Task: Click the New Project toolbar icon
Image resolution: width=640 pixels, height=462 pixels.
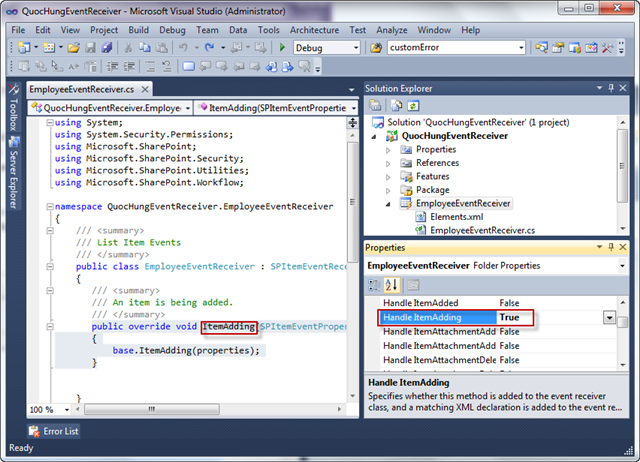Action: point(24,48)
